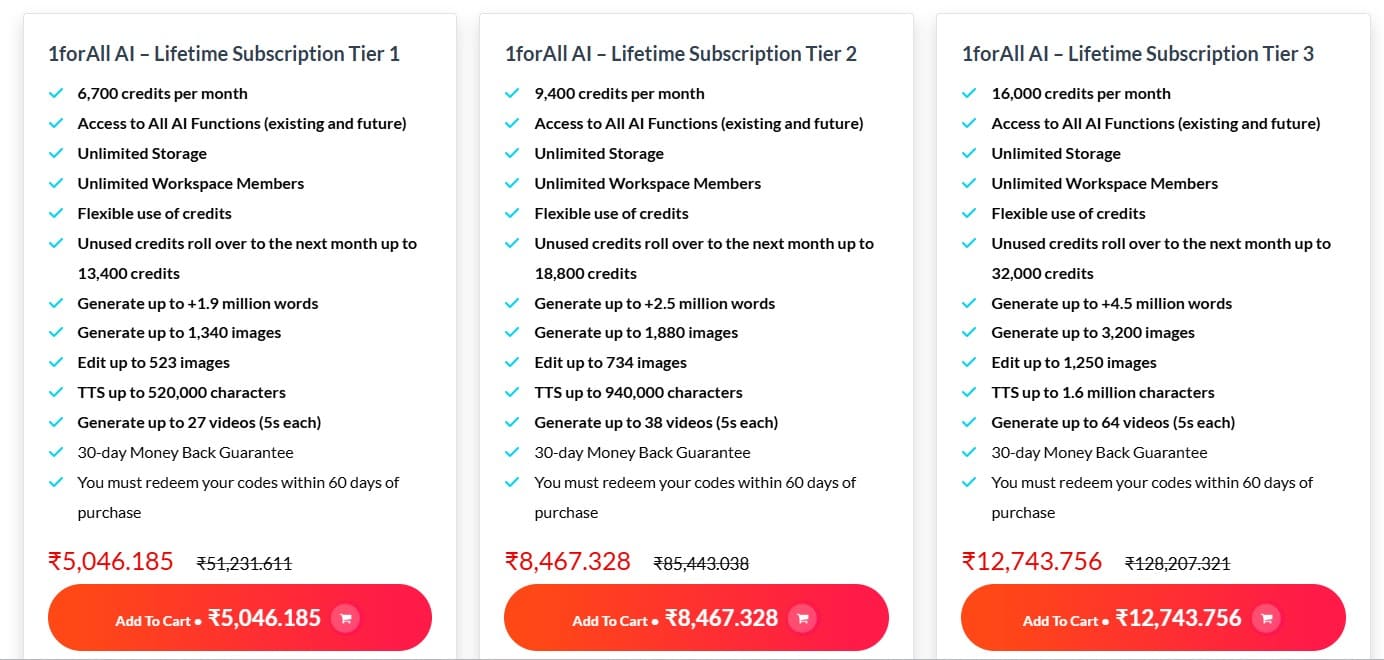
Task: Open the Lifetime Subscription Tier 2 title
Action: tap(681, 54)
